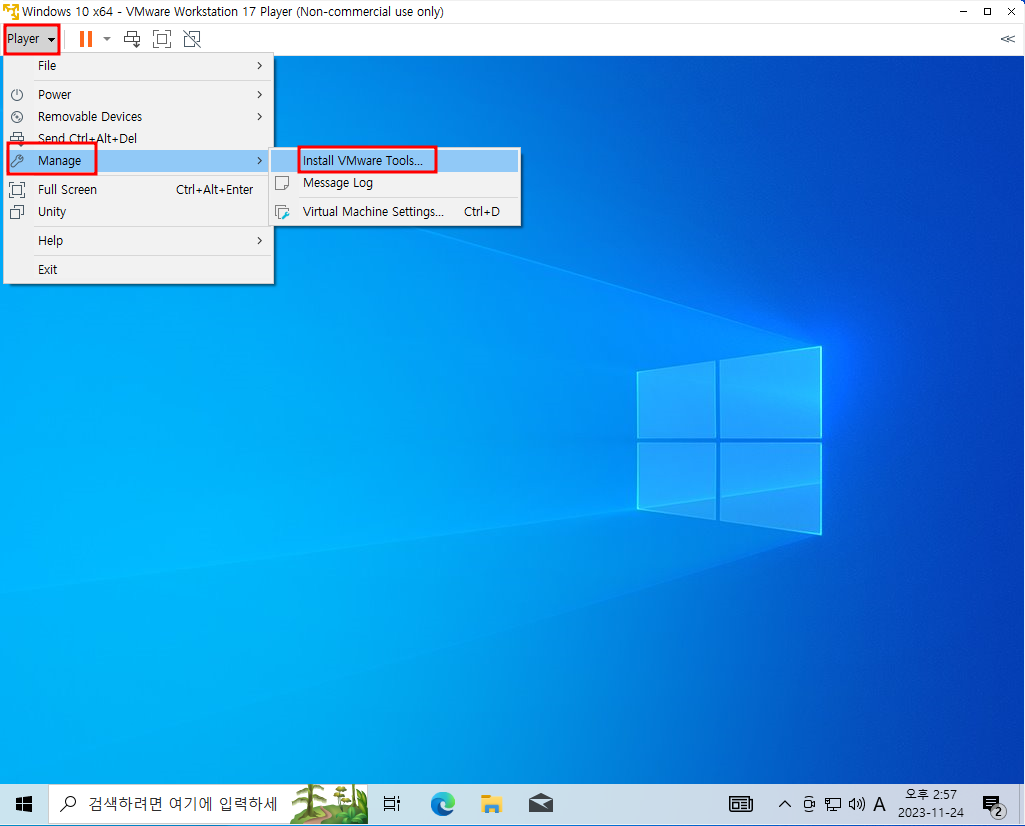Open the Help submenu
This screenshot has width=1025, height=826.
[139, 241]
